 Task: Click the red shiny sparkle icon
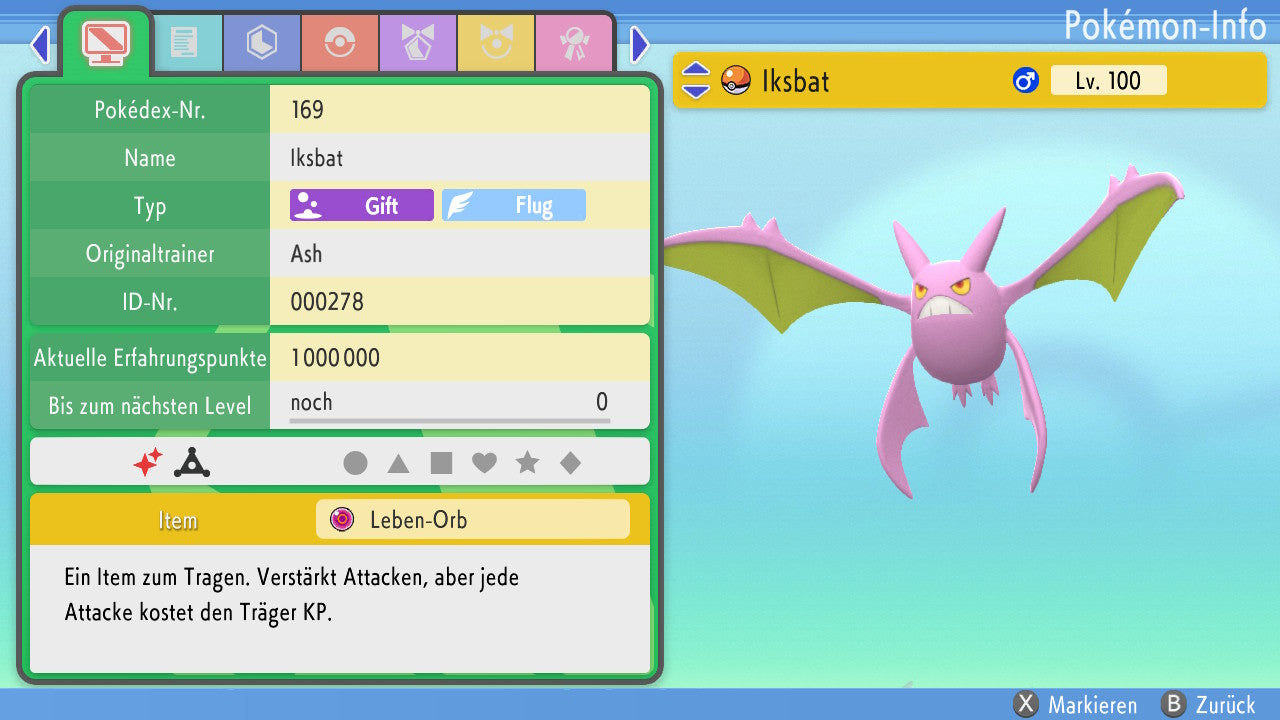[148, 462]
